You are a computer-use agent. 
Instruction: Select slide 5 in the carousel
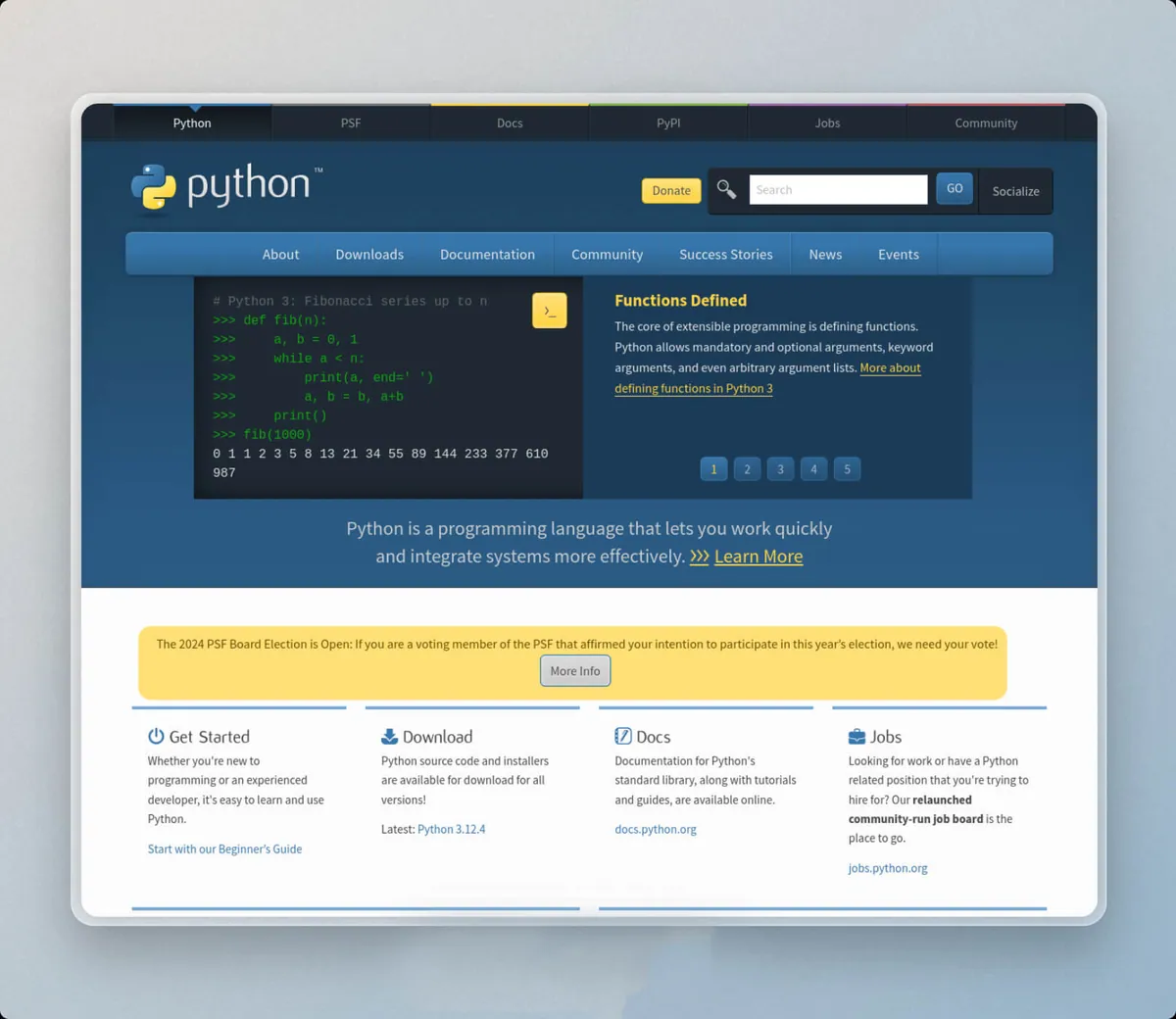(x=848, y=469)
